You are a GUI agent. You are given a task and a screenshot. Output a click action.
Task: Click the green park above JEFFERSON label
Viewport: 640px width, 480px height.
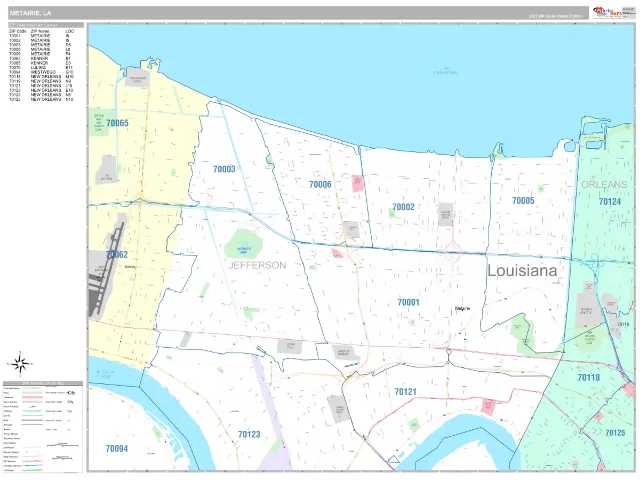point(243,244)
